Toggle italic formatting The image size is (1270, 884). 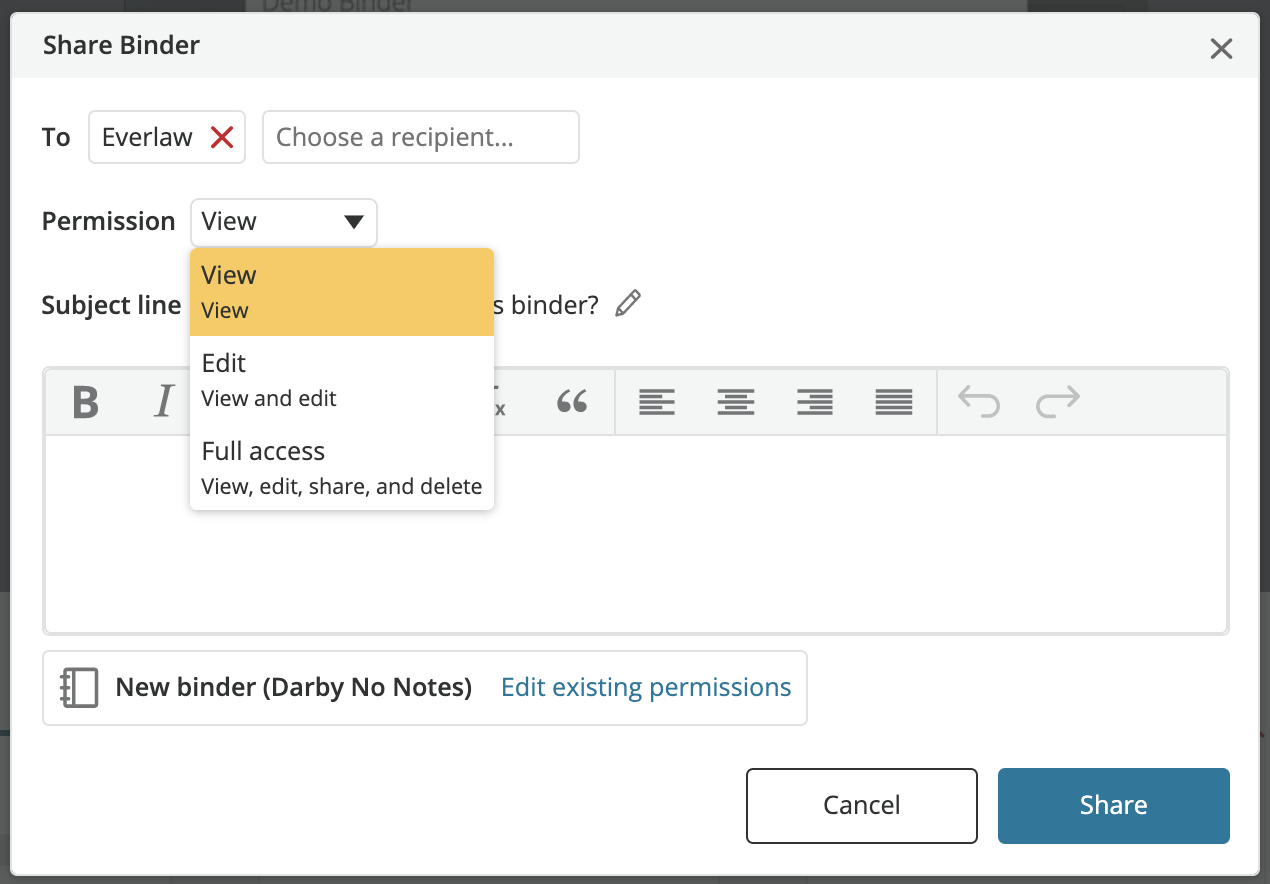click(x=163, y=401)
